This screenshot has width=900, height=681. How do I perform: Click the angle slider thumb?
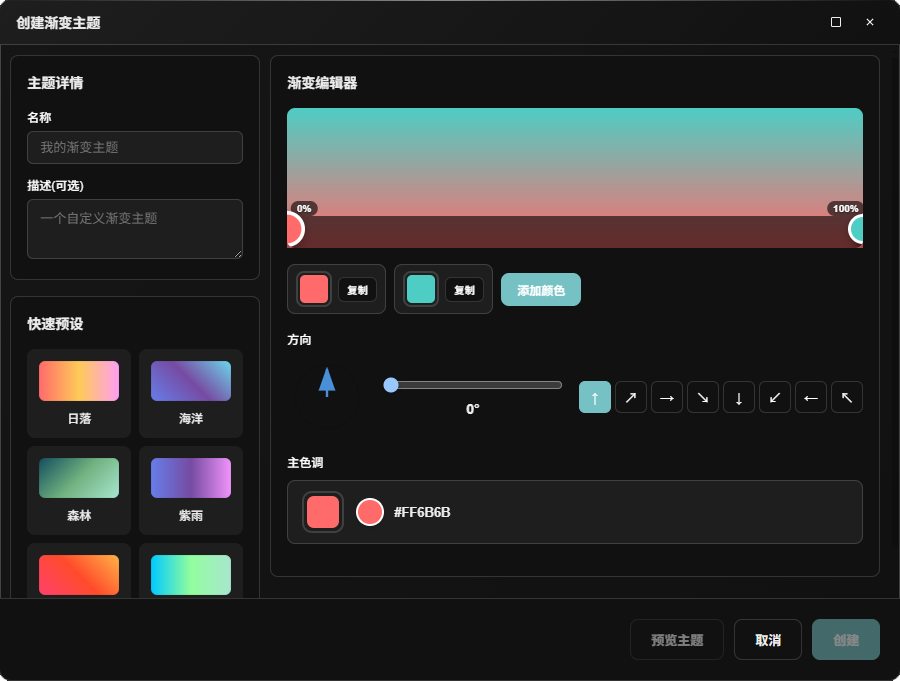(x=391, y=385)
